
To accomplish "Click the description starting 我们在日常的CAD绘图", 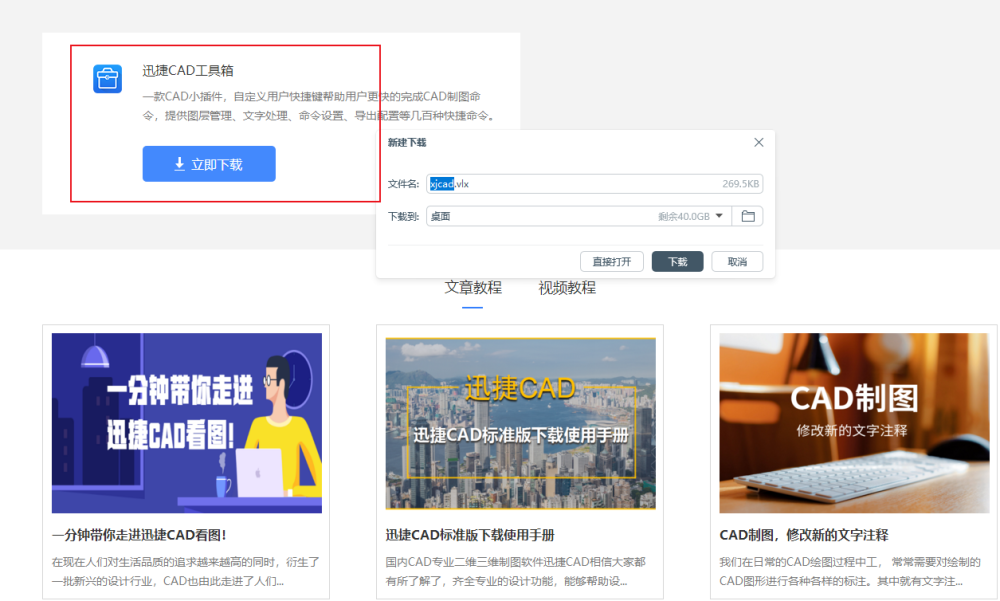I will coord(849,572).
